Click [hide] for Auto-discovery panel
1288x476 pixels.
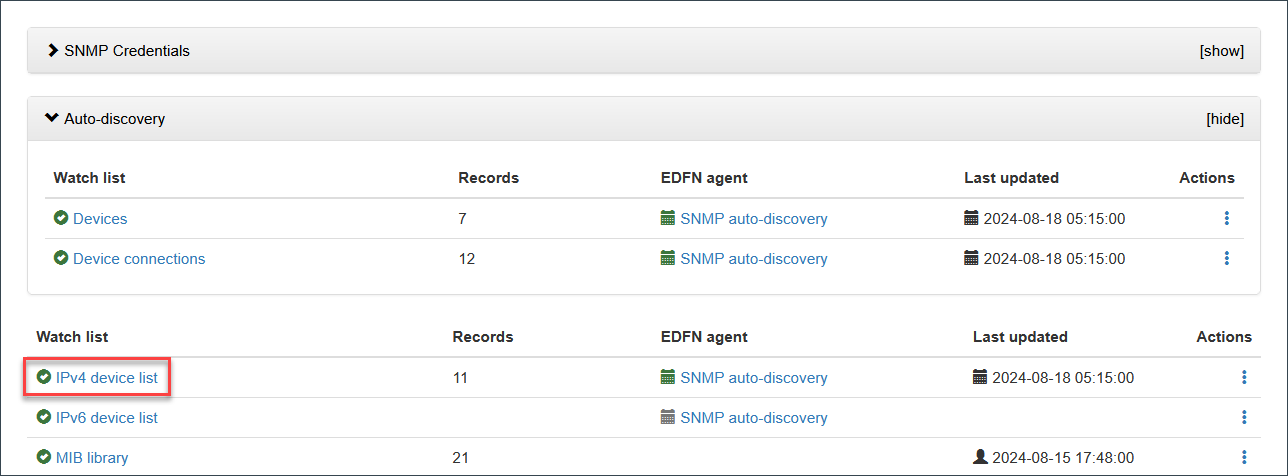(1224, 118)
